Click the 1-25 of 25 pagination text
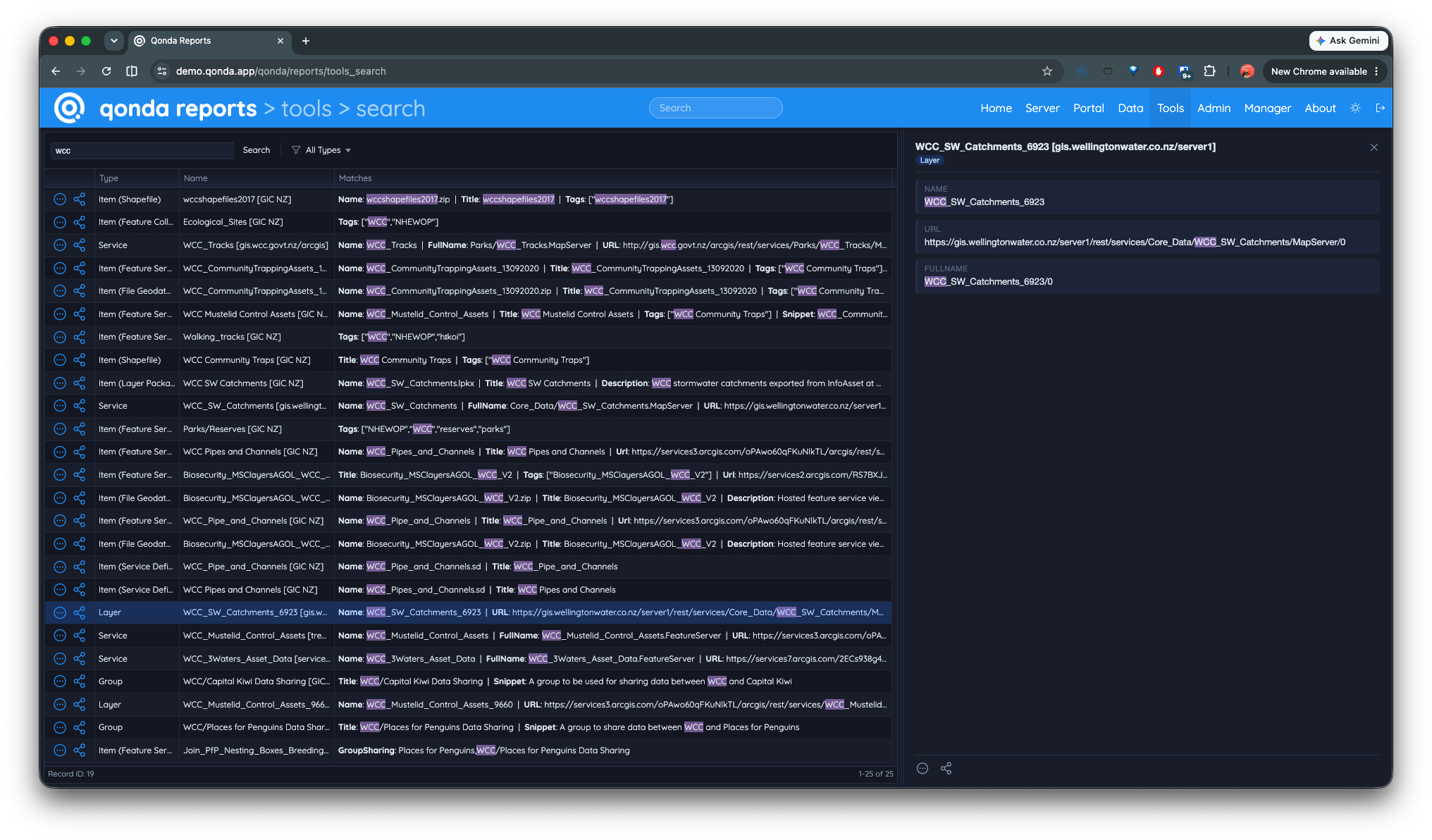 pos(876,774)
